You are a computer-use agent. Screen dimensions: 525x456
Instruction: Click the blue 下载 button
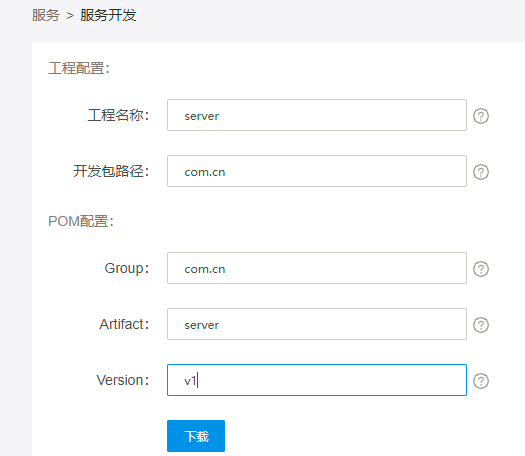point(196,436)
